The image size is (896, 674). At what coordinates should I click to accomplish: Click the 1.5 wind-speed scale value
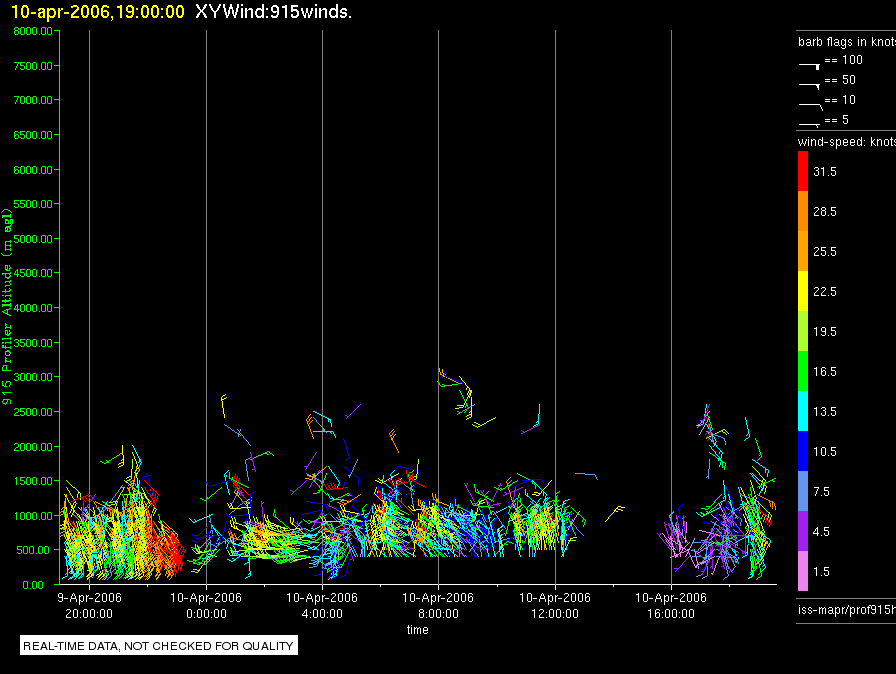click(x=821, y=571)
